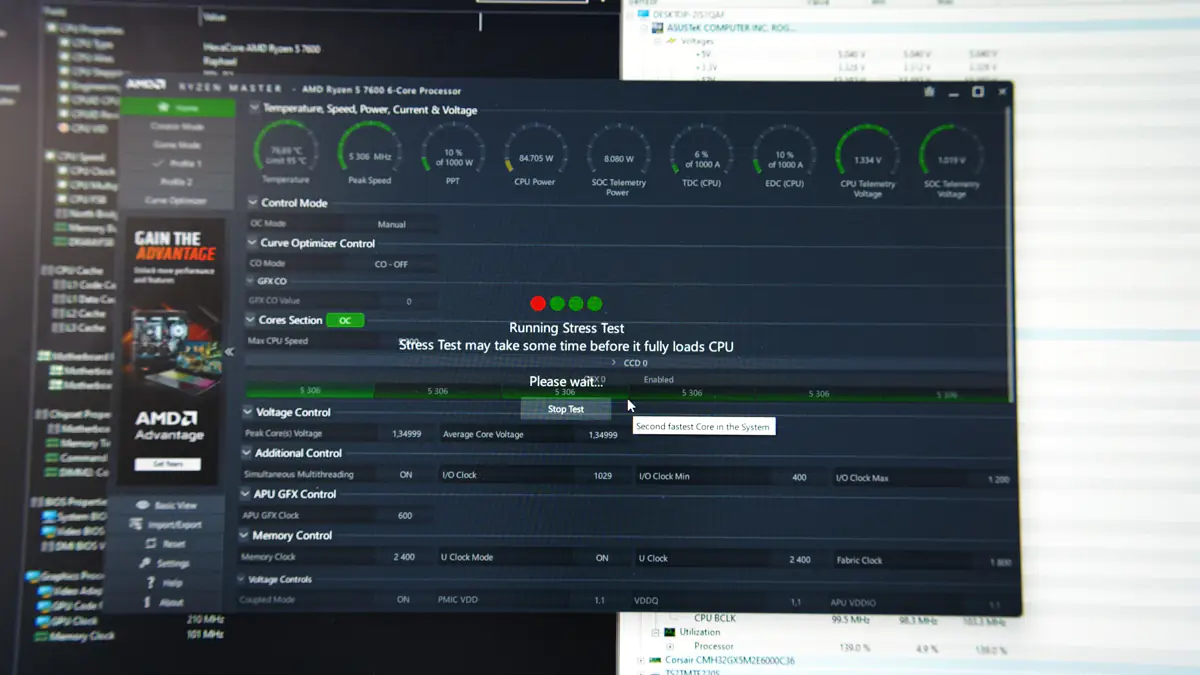Viewport: 1200px width, 675px height.
Task: Click the TDC (CPU) gauge
Action: pyautogui.click(x=701, y=157)
